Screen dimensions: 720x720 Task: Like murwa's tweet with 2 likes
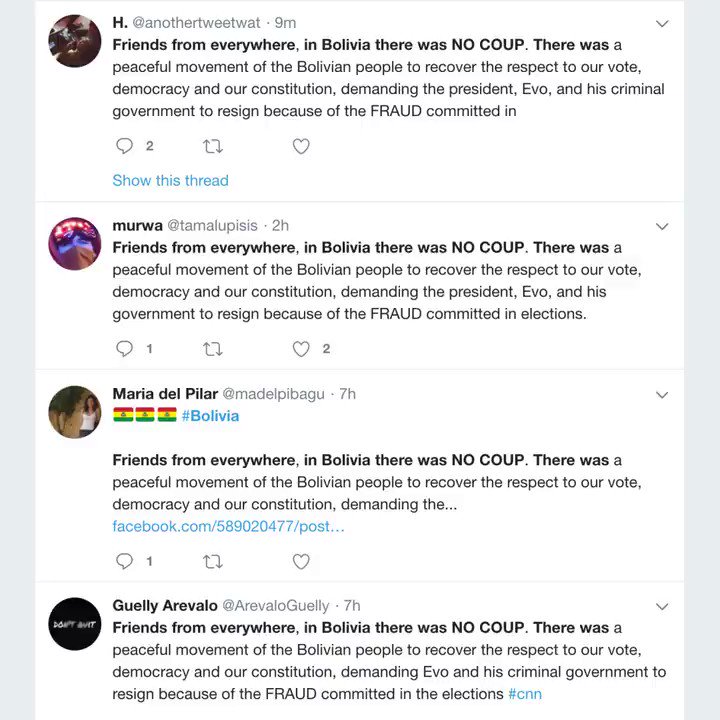(x=301, y=349)
